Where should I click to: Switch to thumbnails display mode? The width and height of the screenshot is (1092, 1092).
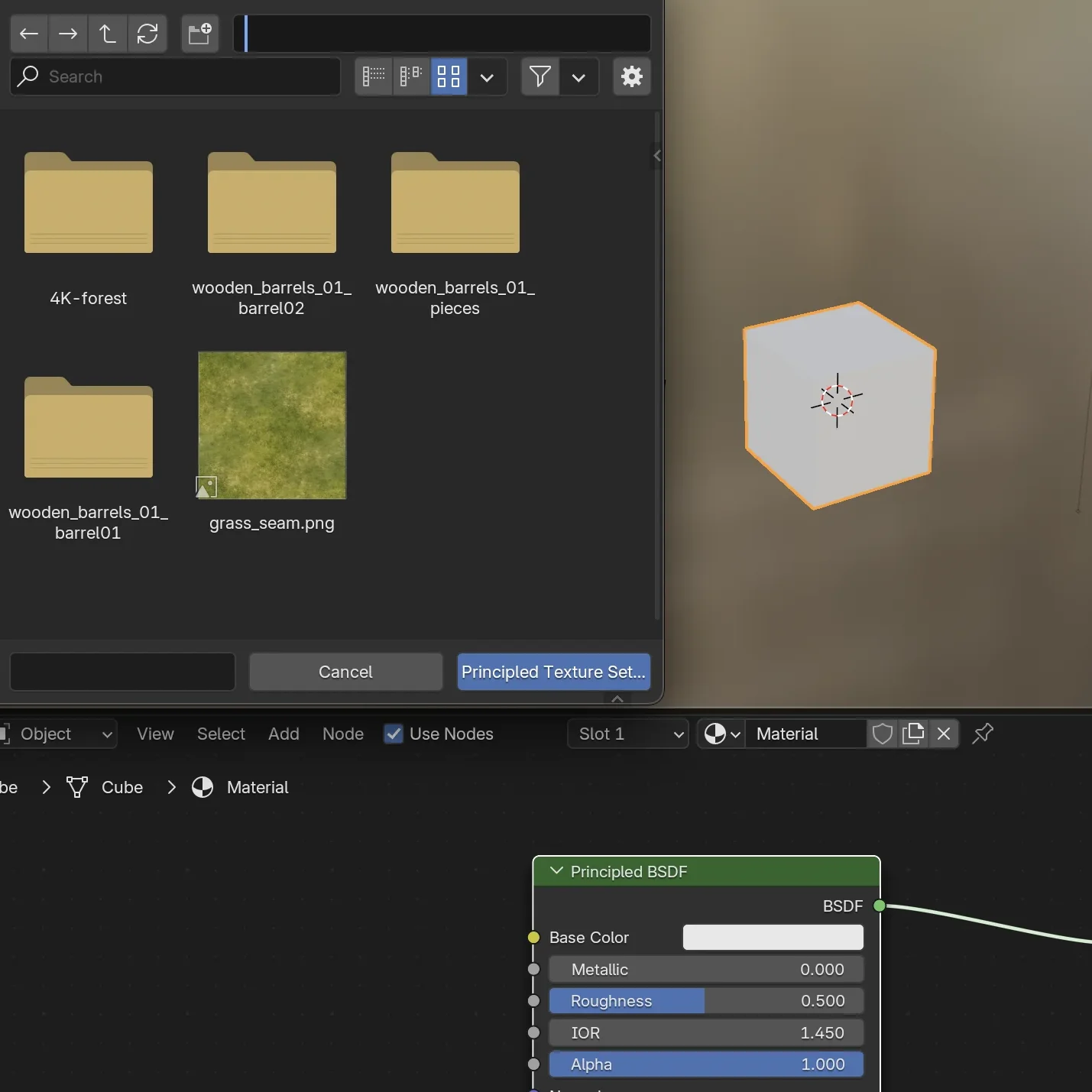pyautogui.click(x=449, y=76)
